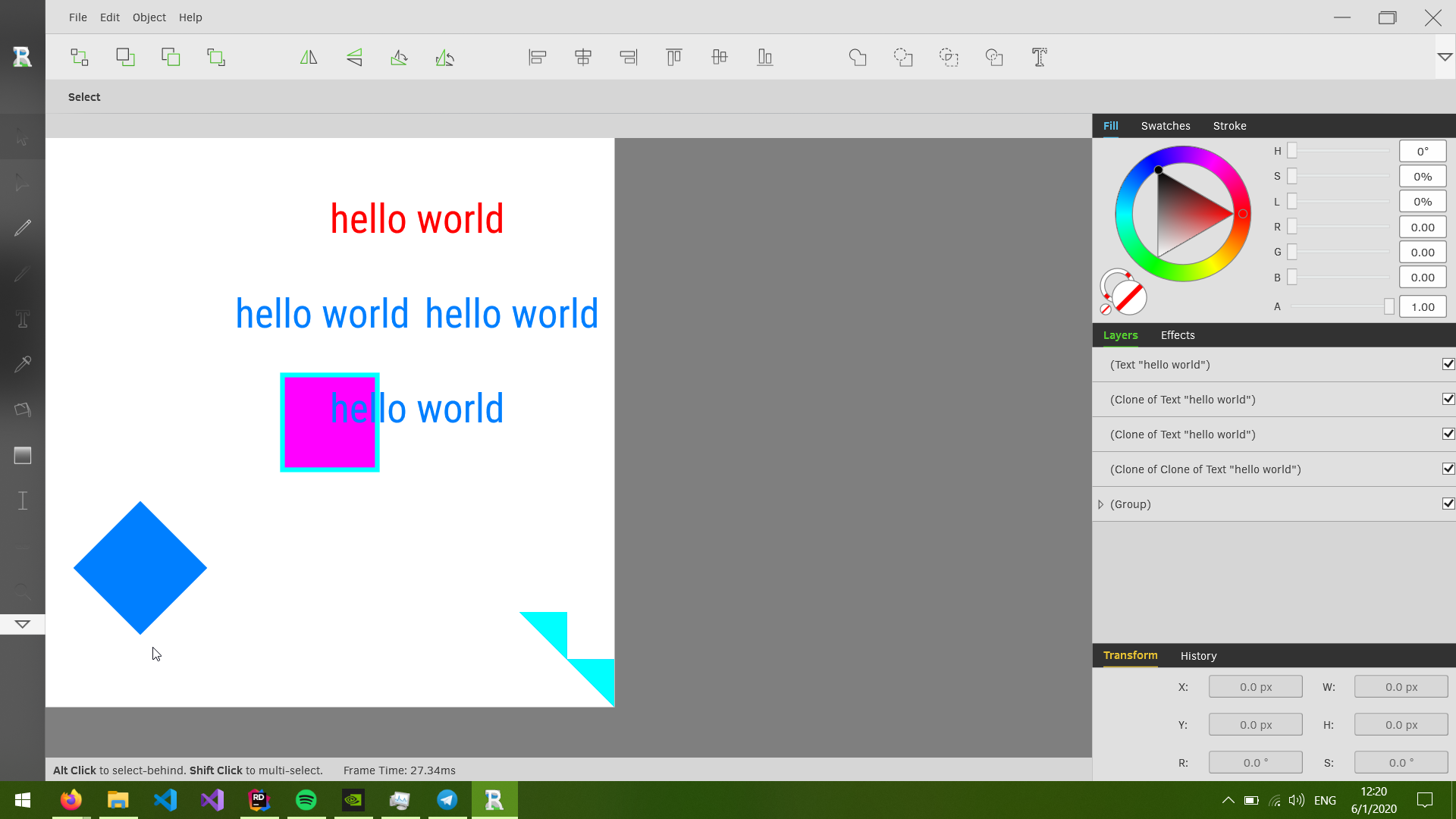Viewport: 1456px width, 819px height.
Task: Click the Convert Text to Path icon
Action: pos(1039,57)
